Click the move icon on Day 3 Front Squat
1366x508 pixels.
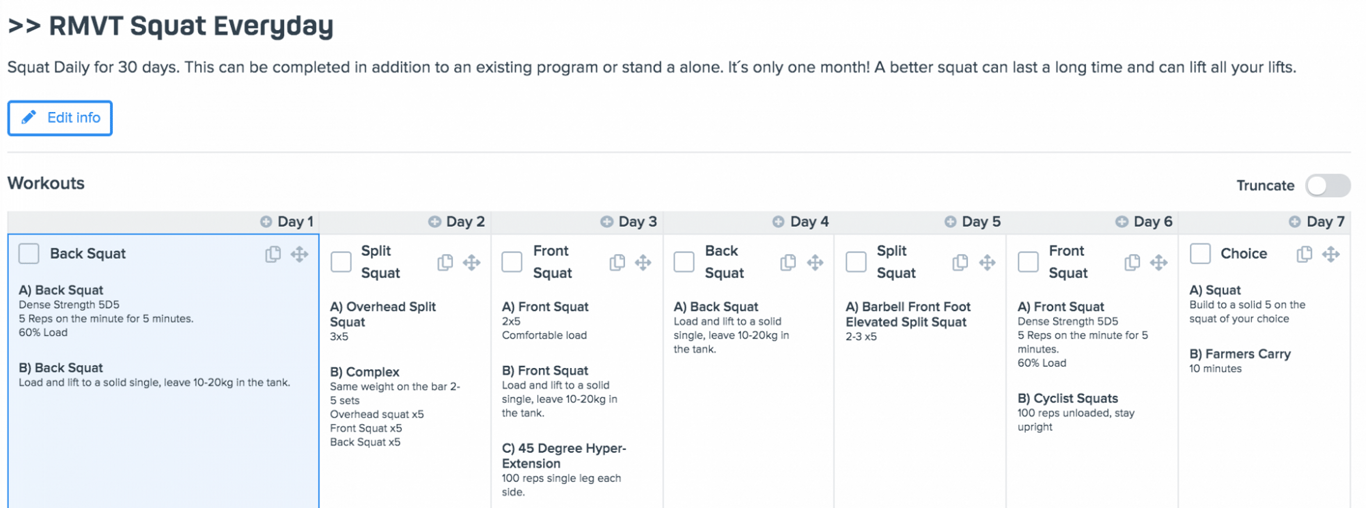tap(643, 262)
